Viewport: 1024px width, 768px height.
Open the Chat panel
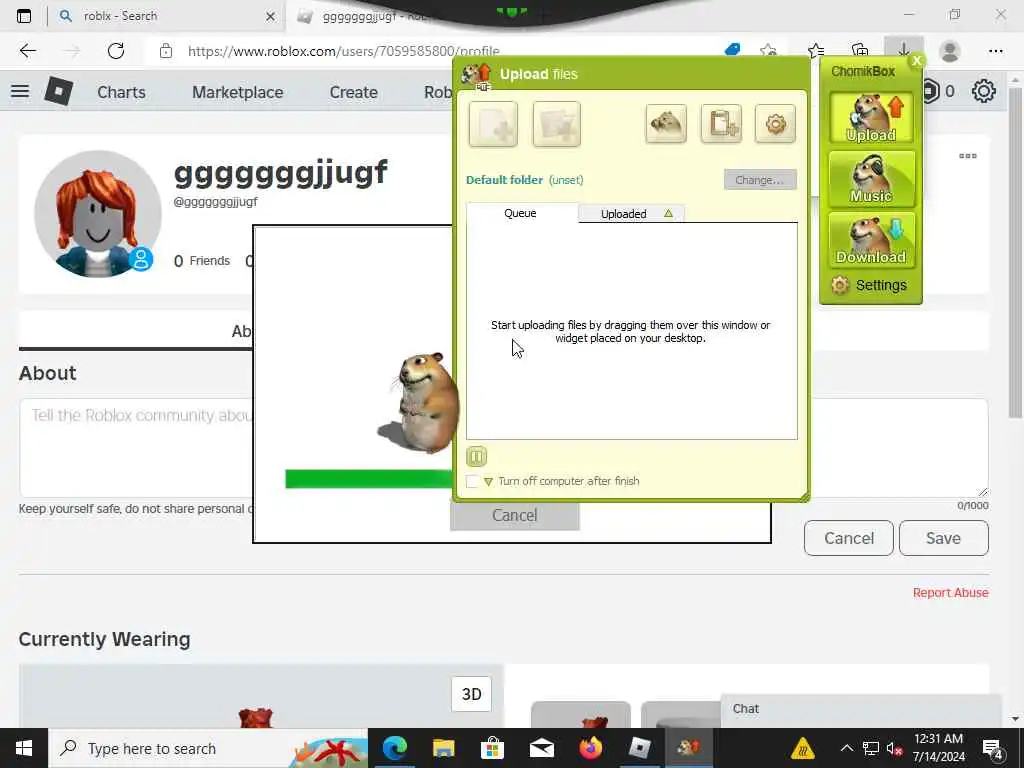[x=861, y=710]
